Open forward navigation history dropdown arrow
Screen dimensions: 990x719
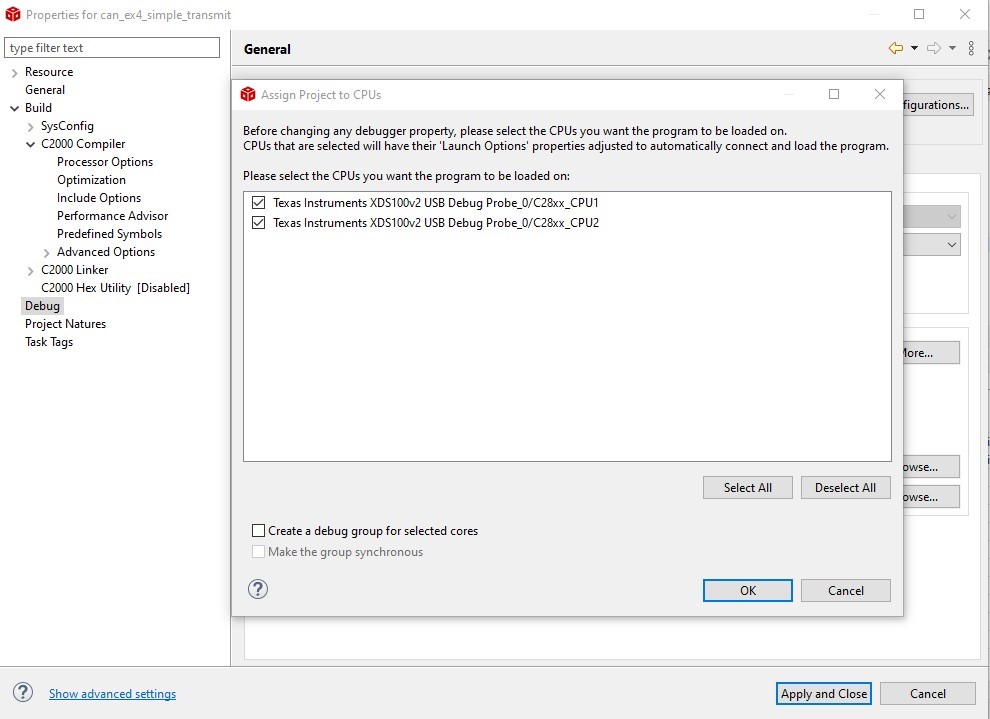tap(952, 49)
